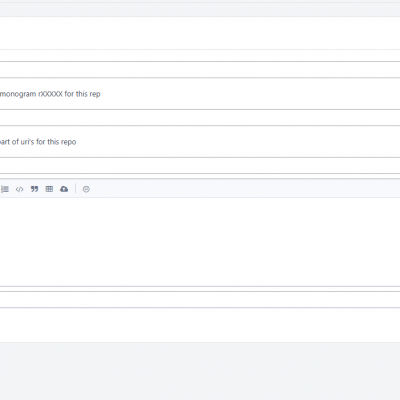This screenshot has width=400, height=400.
Task: Focus the input just above the remarkup toolbar
Action: pyautogui.click(x=200, y=166)
